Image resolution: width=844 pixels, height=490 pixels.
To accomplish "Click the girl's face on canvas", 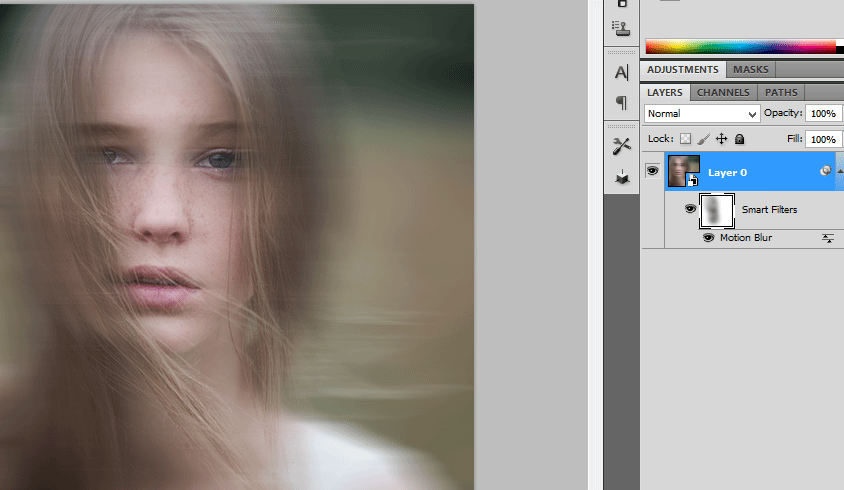I will tap(164, 194).
